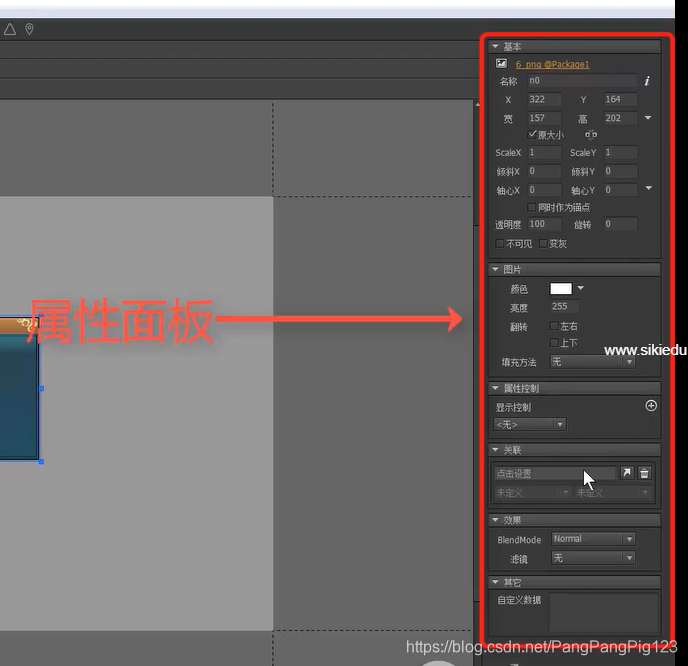Open the first 未定义 relation dropdown
This screenshot has height=666, width=688.
tap(532, 492)
